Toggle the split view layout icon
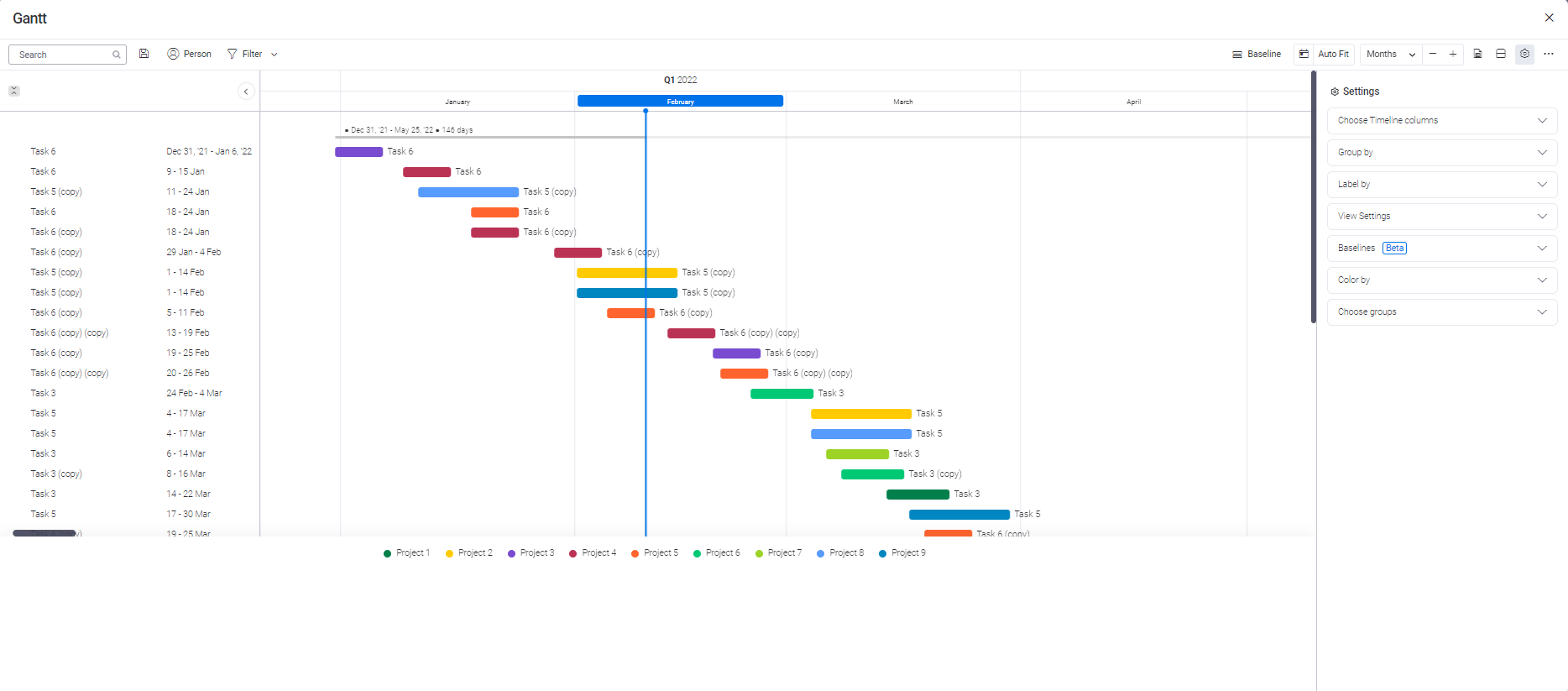Image resolution: width=1568 pixels, height=691 pixels. point(1501,54)
